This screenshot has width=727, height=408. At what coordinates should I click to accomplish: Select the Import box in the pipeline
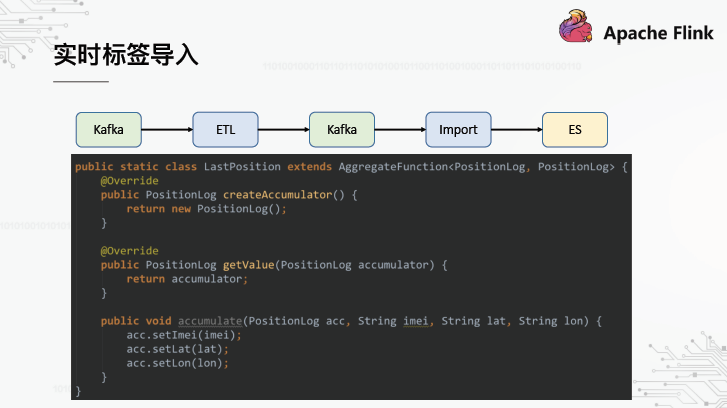pyautogui.click(x=458, y=129)
